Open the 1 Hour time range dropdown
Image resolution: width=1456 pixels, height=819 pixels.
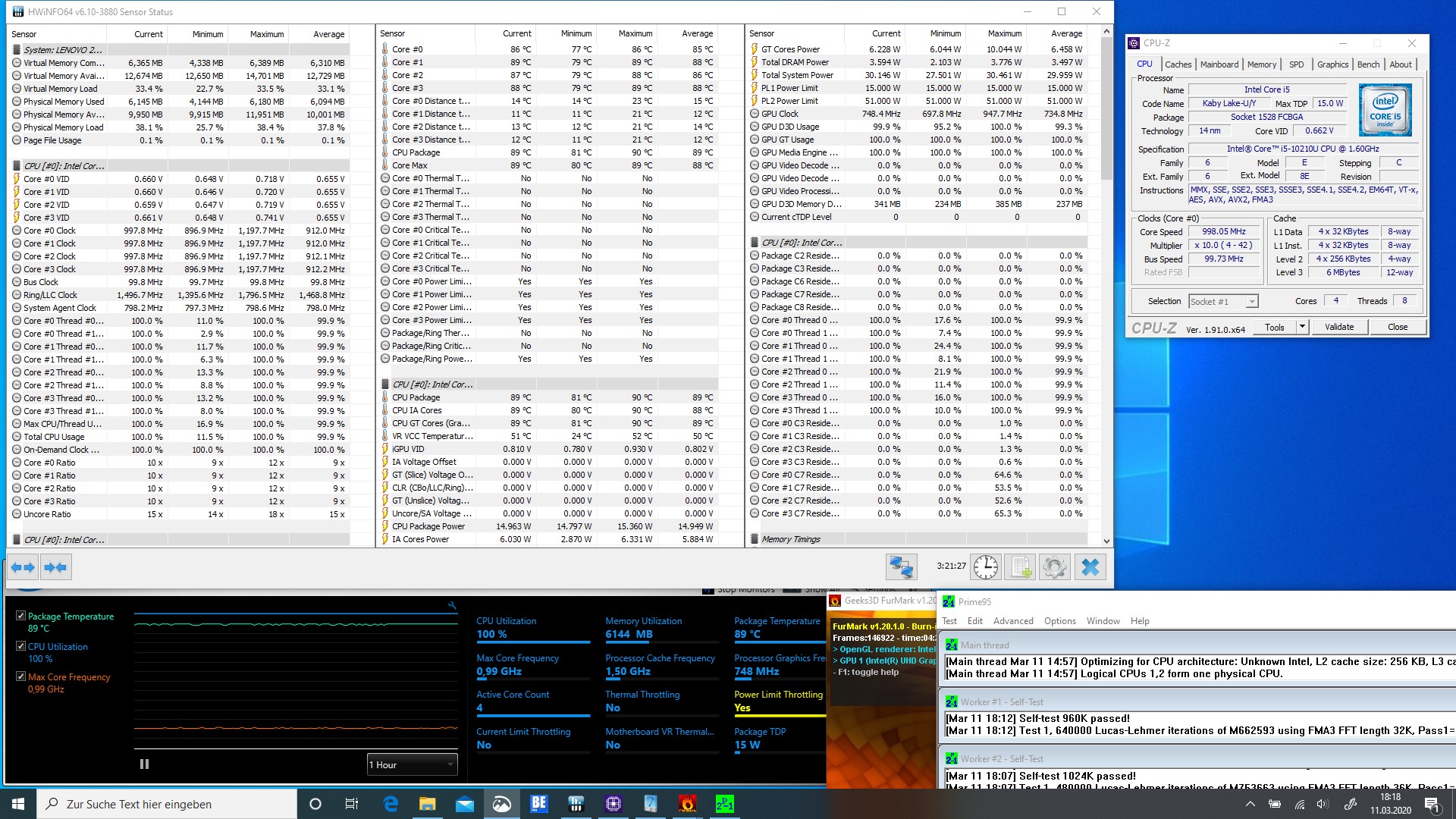point(412,764)
